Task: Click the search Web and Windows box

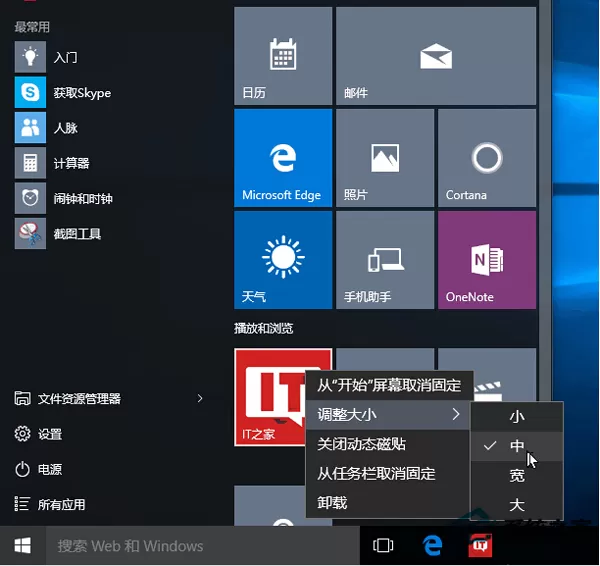Action: [x=203, y=546]
